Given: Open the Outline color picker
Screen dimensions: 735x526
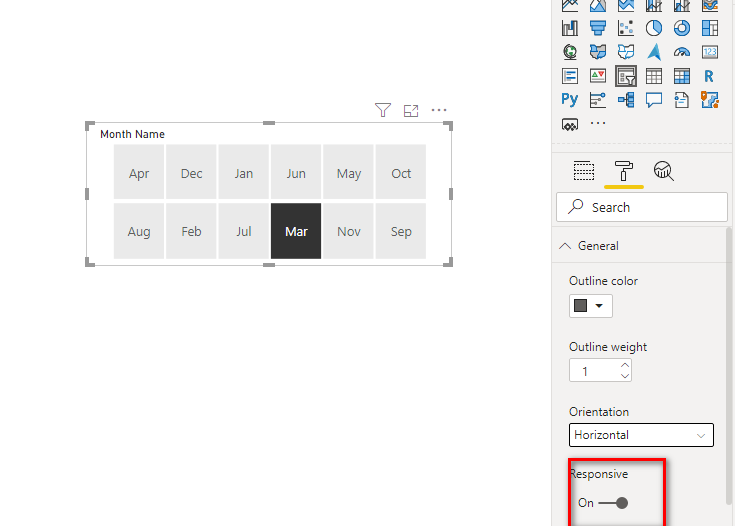Looking at the screenshot, I should 591,306.
